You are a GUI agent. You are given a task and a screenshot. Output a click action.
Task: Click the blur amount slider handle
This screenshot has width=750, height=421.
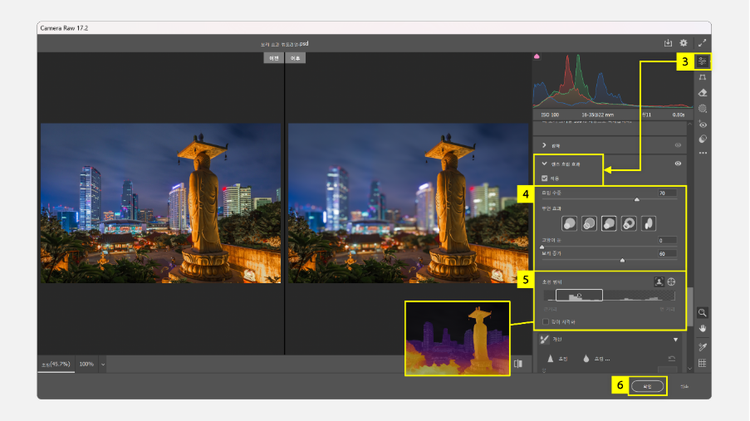pyautogui.click(x=637, y=199)
